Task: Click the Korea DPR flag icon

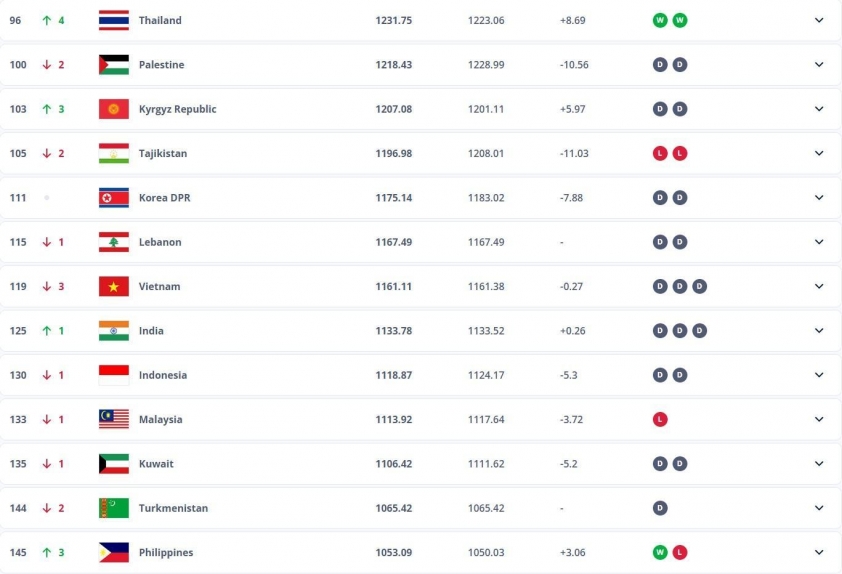Action: coord(114,198)
